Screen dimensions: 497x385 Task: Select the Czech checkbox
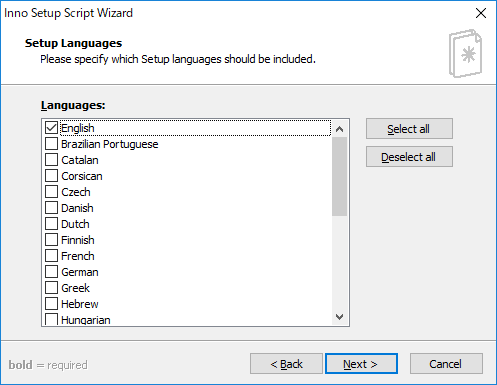click(x=51, y=192)
